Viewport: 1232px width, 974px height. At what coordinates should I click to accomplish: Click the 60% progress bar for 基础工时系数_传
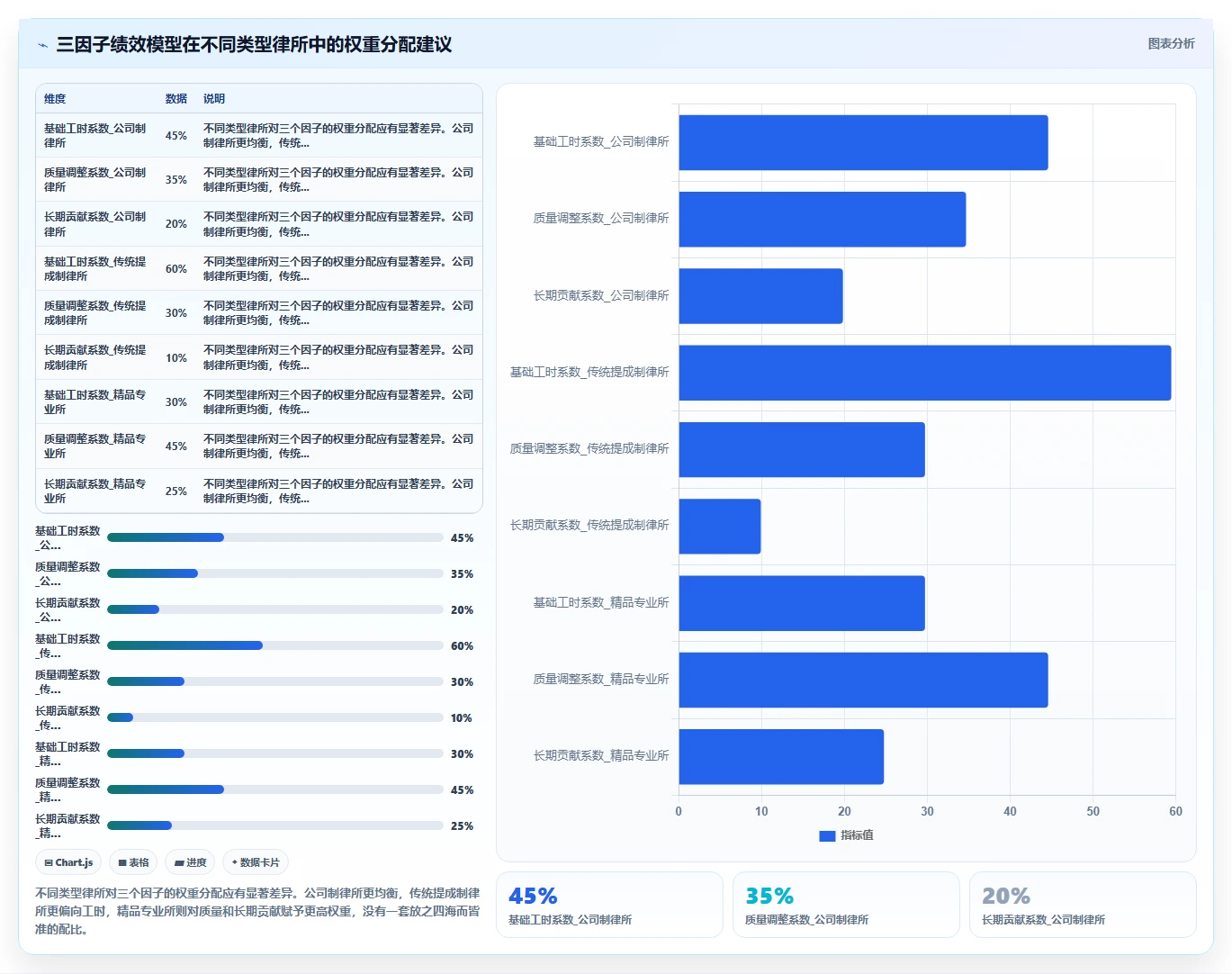275,645
